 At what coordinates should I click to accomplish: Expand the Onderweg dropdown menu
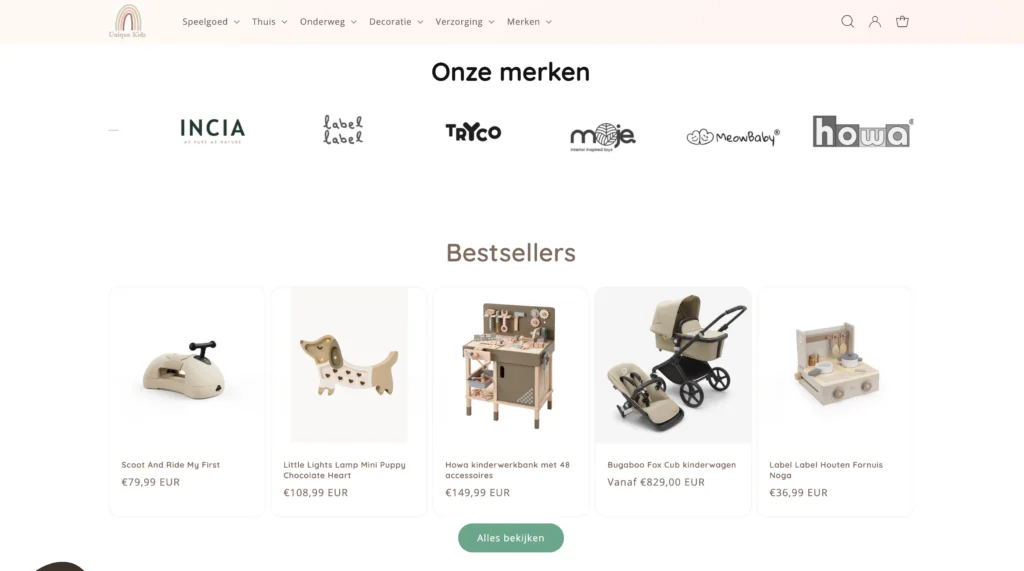pyautogui.click(x=328, y=22)
